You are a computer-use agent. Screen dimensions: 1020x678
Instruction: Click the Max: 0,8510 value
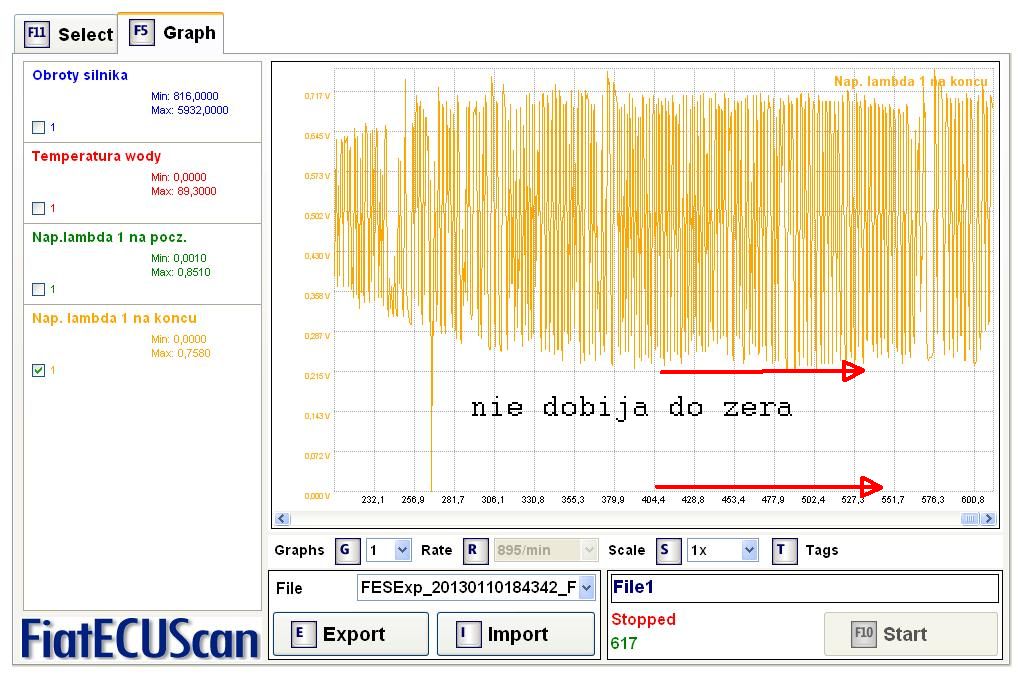[x=181, y=272]
